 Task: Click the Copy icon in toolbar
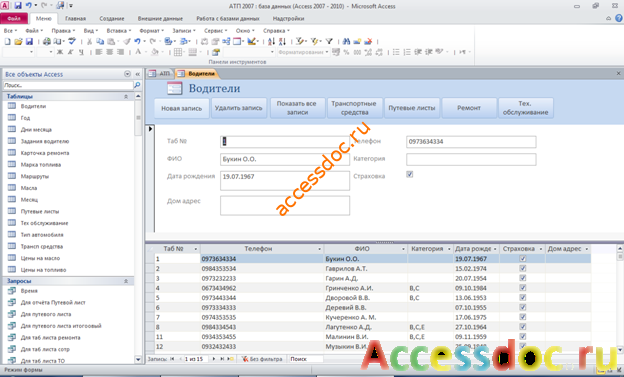(x=100, y=41)
